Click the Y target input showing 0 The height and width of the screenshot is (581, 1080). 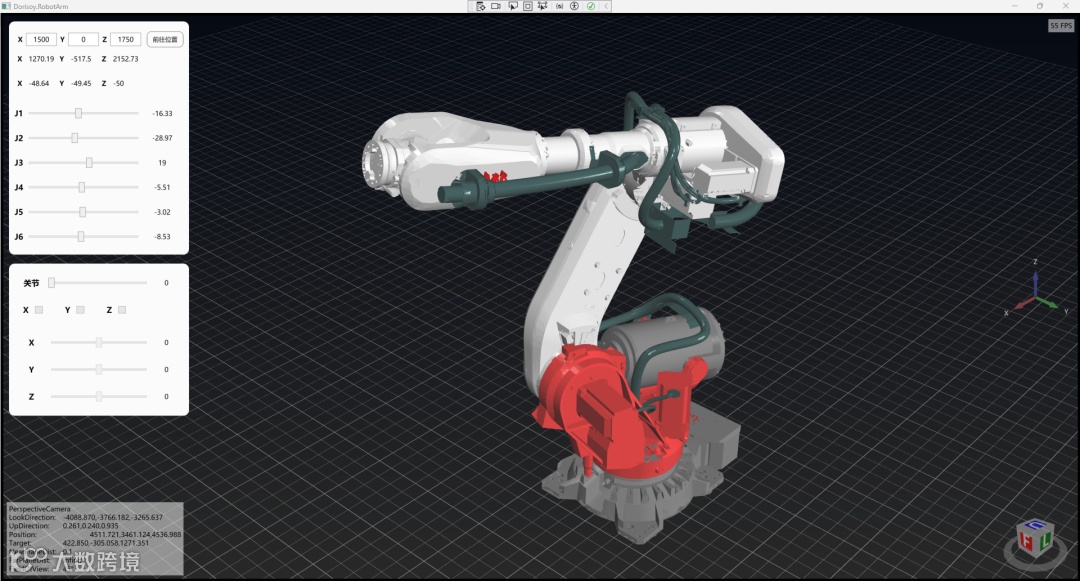click(x=83, y=39)
